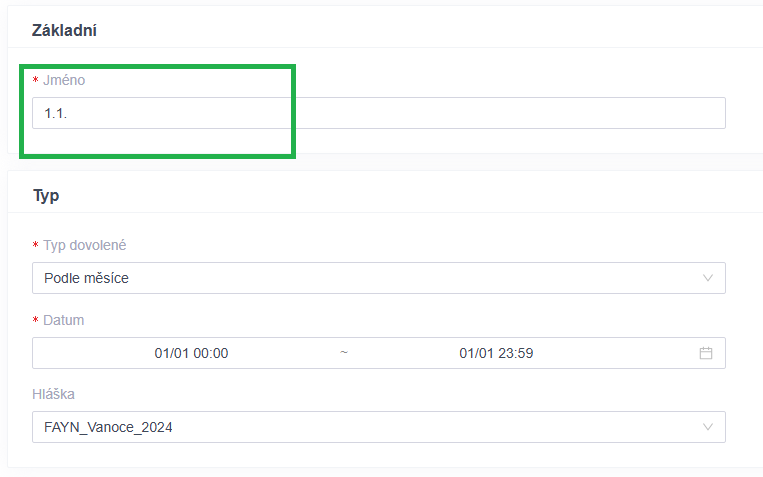Click the red asterisk beside Datum

coord(36,320)
